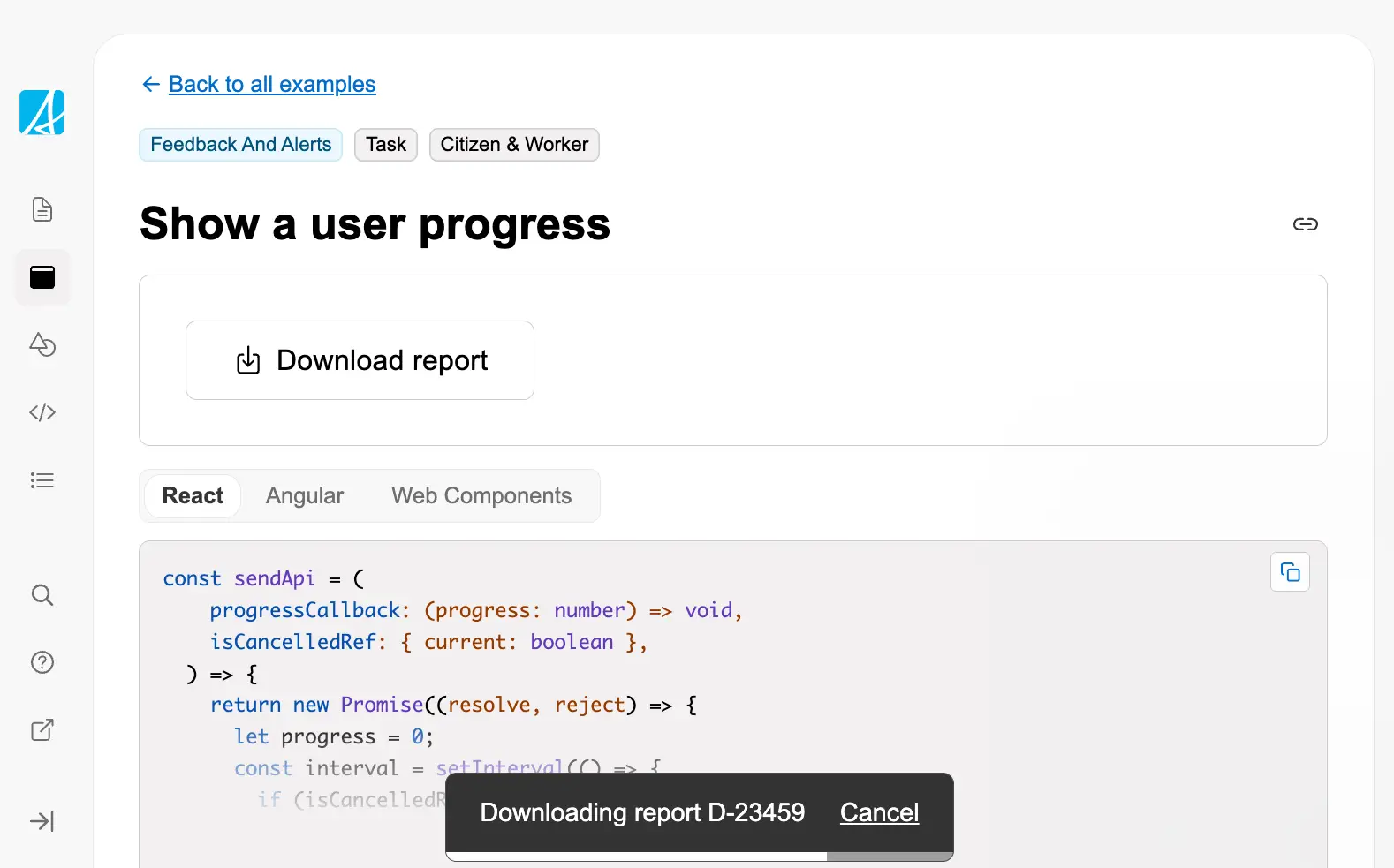1394x868 pixels.
Task: Open the code brackets icon in sidebar
Action: pyautogui.click(x=42, y=412)
